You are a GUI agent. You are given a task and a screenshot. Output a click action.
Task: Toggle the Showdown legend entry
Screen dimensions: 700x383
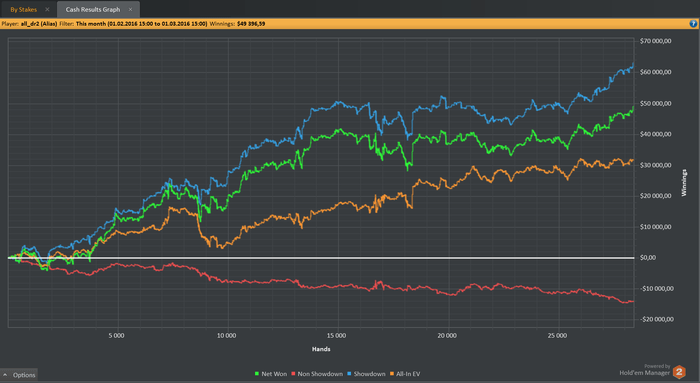click(x=366, y=374)
